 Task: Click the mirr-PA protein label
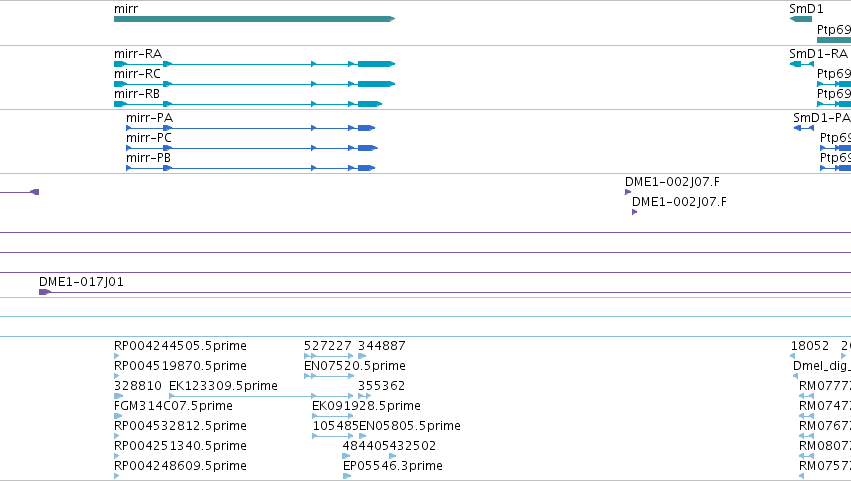pos(149,118)
